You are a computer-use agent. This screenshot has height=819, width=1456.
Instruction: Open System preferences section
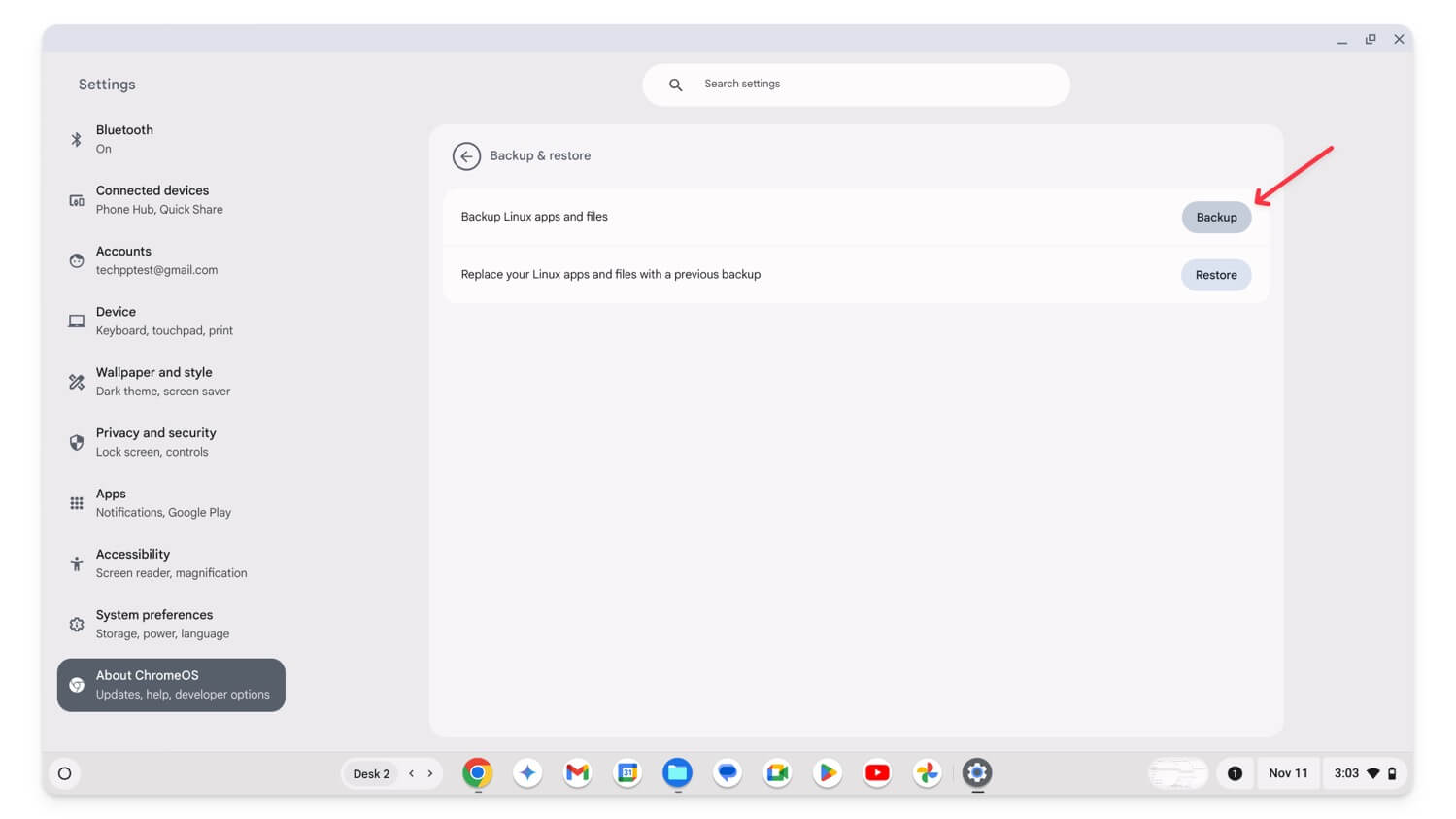[171, 624]
